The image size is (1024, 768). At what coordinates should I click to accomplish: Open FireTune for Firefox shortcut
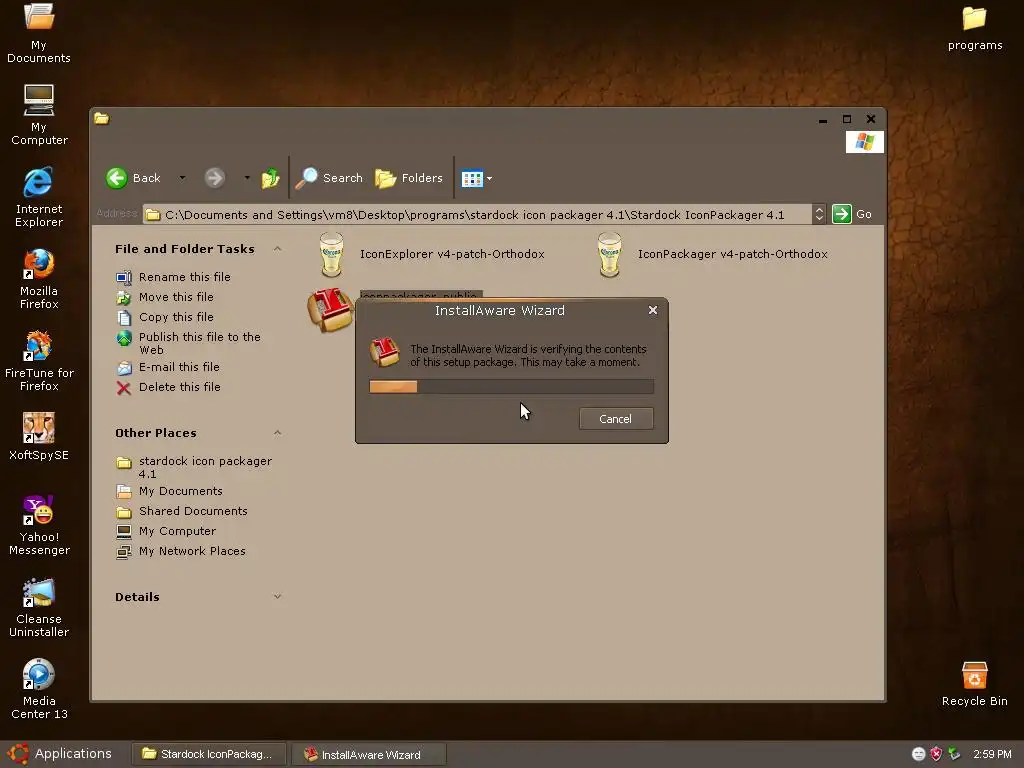[x=39, y=360]
